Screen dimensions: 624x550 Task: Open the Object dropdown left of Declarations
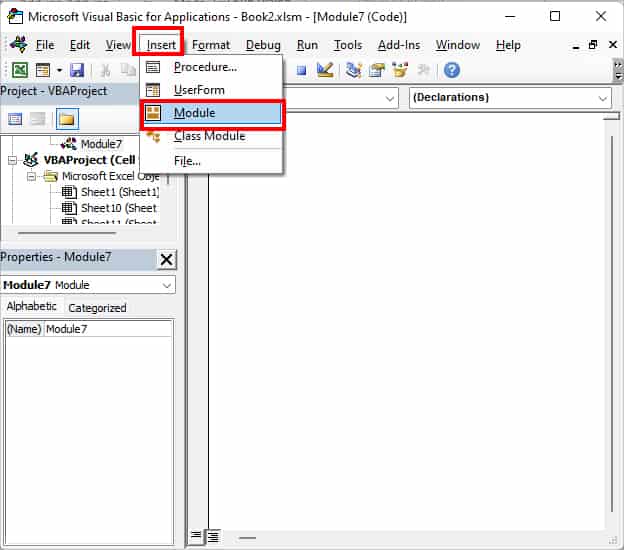[x=390, y=98]
